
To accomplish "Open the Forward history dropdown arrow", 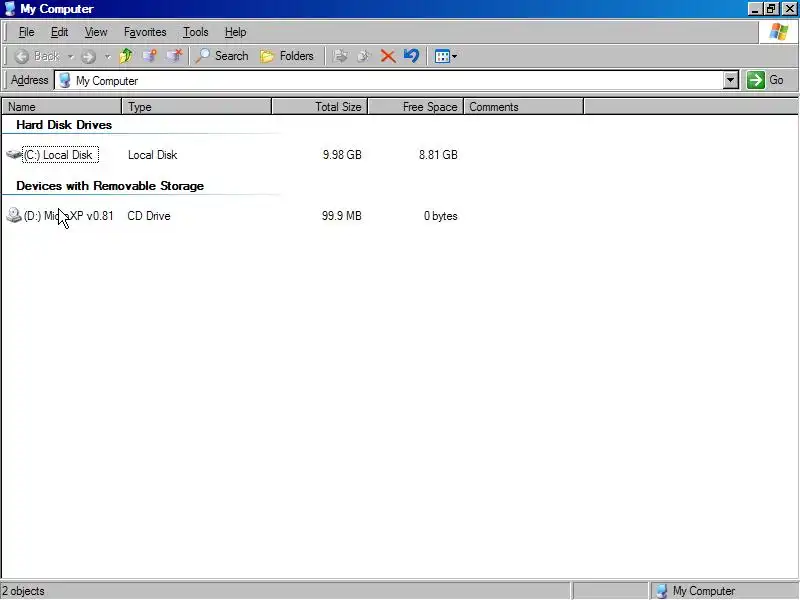I will point(107,57).
